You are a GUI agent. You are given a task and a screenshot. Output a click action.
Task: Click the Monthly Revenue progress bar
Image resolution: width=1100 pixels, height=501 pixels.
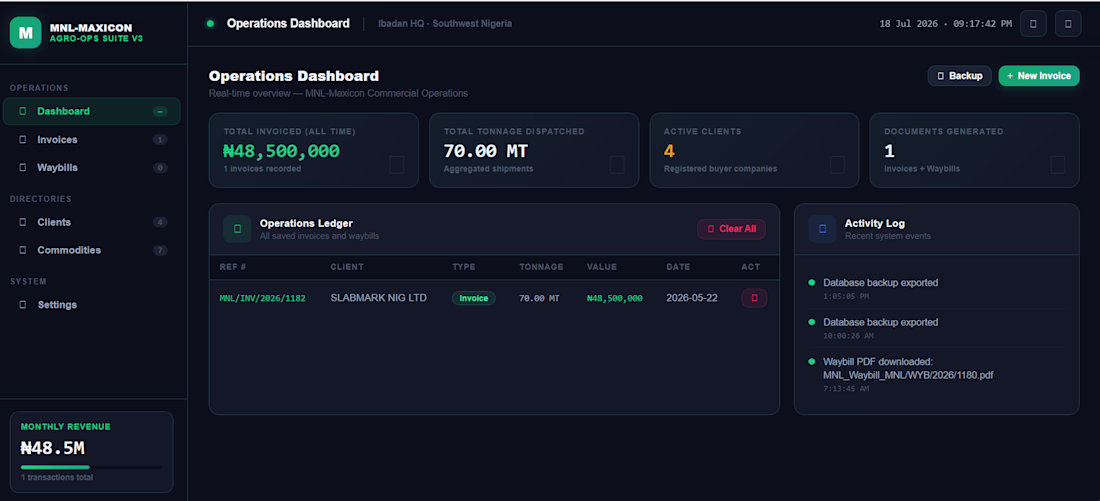[x=91, y=467]
